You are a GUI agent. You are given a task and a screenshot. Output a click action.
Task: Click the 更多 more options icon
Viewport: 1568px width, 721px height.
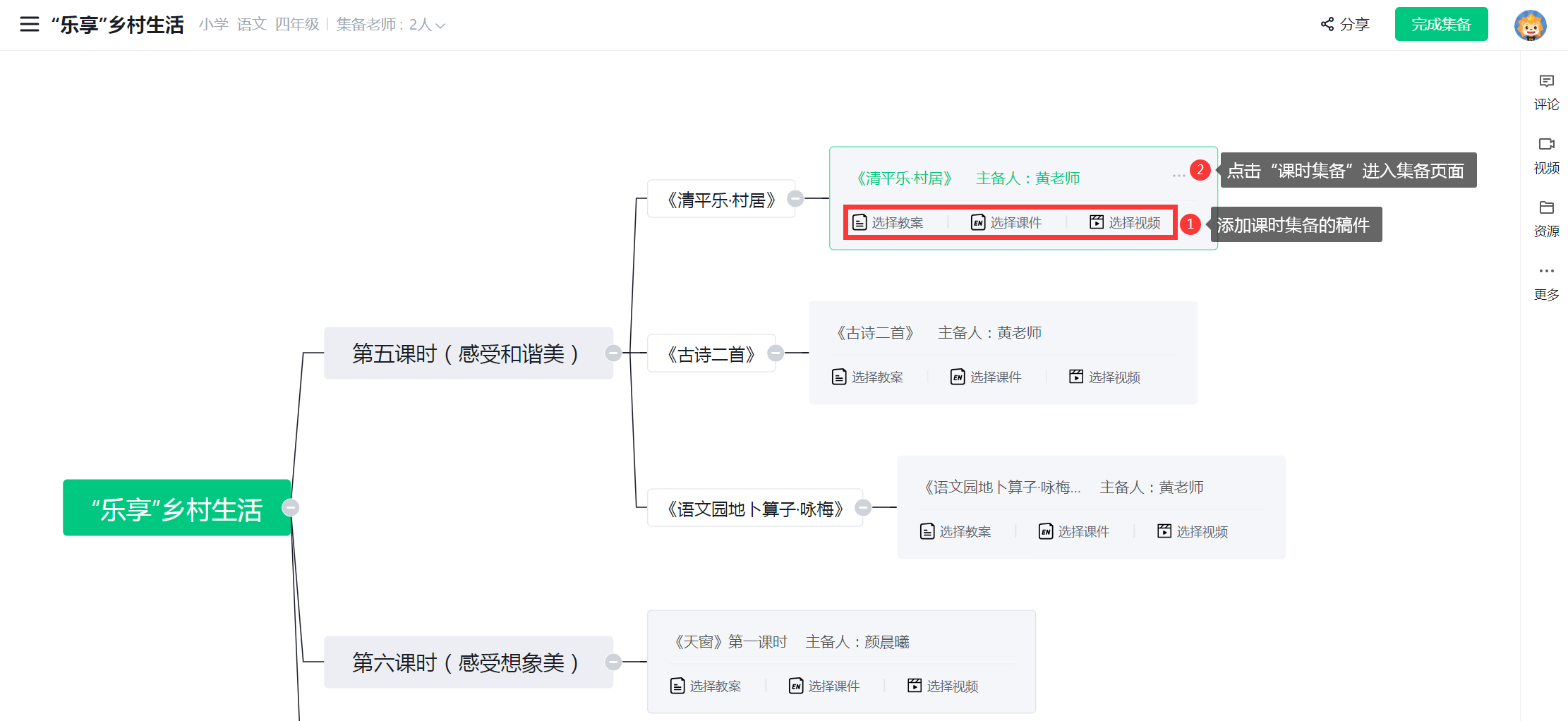tap(1546, 282)
